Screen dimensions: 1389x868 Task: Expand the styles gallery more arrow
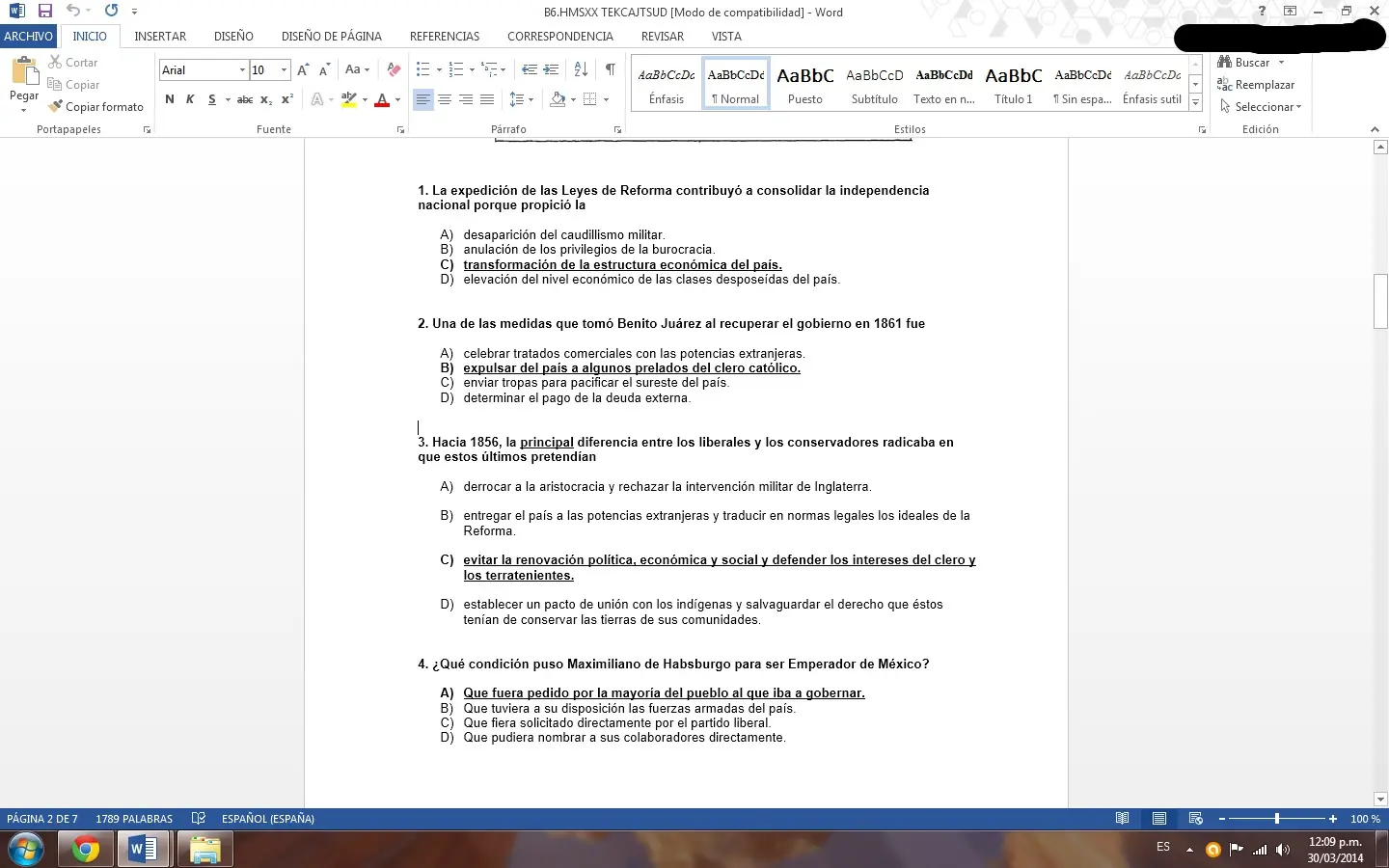[1195, 102]
